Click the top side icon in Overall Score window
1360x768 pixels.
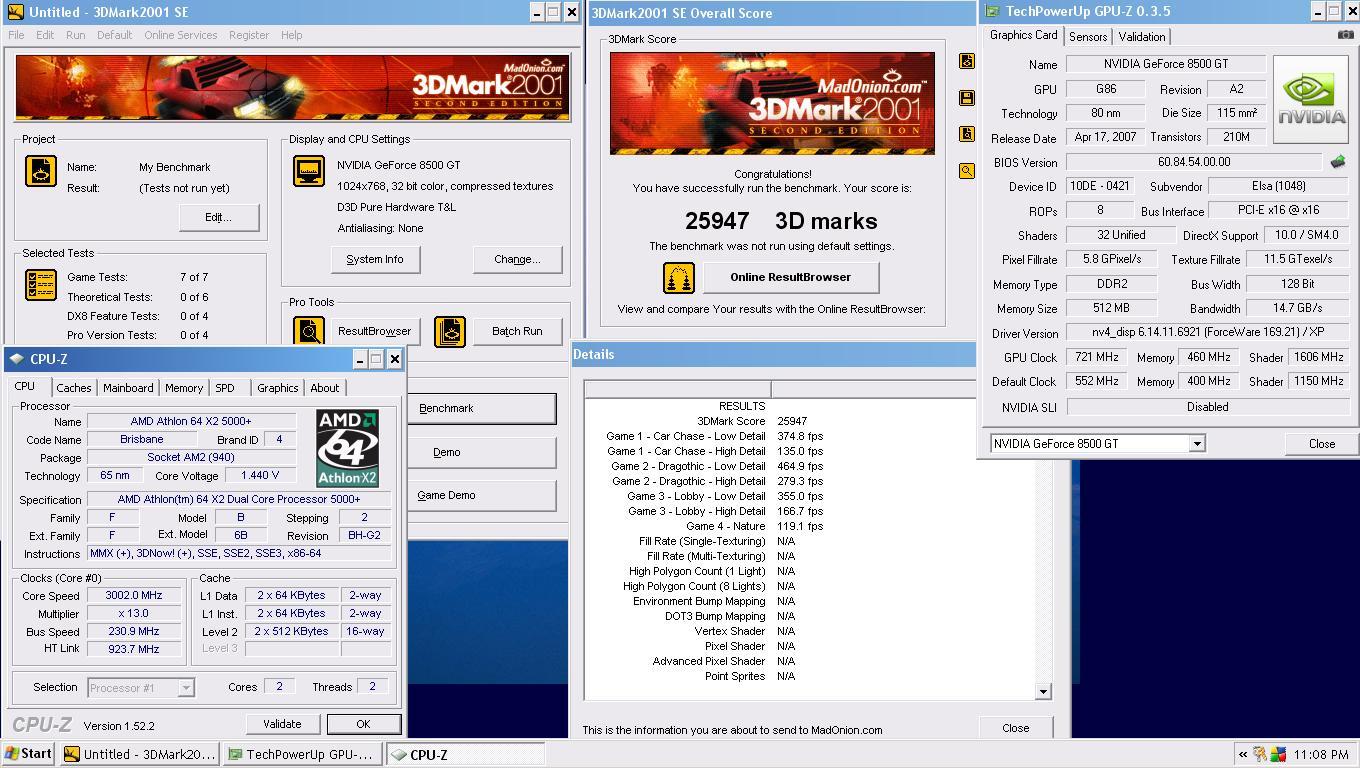click(967, 61)
